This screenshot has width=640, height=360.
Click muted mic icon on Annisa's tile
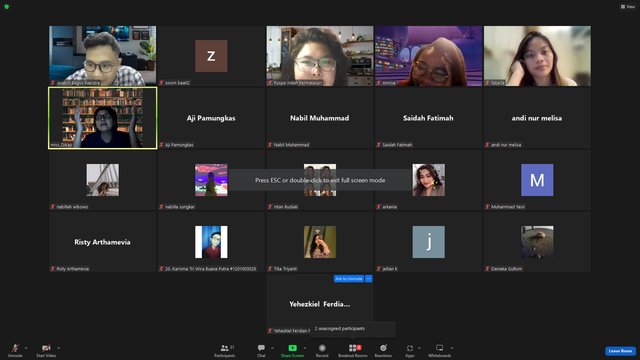pyautogui.click(x=378, y=83)
